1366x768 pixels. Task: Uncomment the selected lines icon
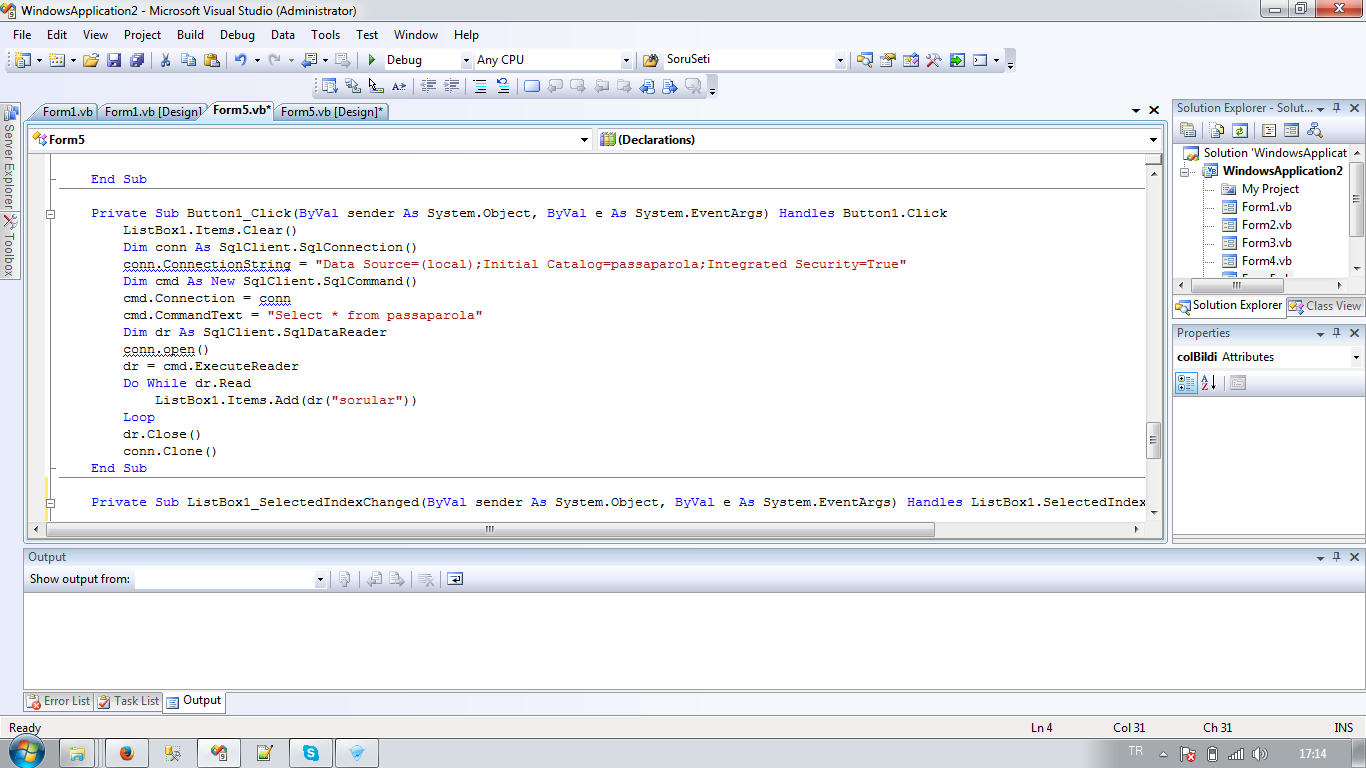502,86
